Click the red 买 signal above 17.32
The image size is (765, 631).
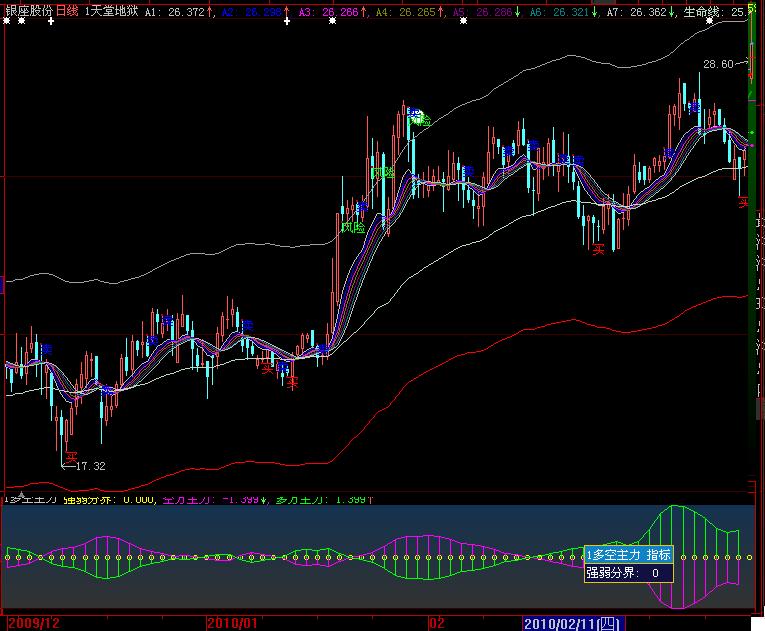[x=70, y=455]
